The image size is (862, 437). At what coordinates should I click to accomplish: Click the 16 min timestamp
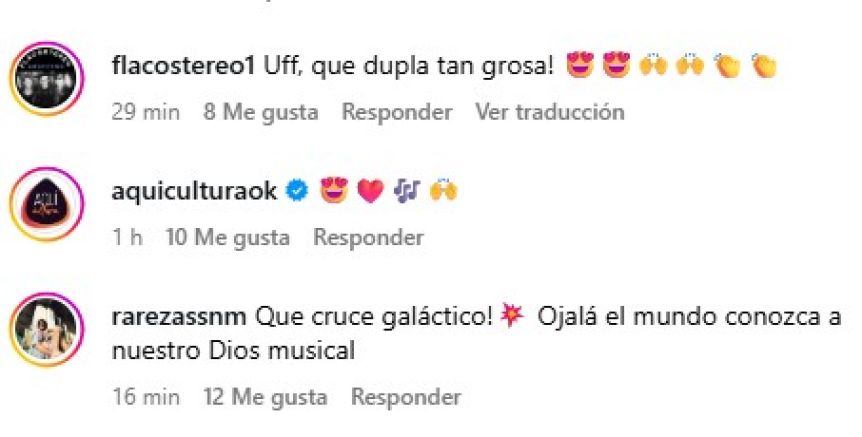click(x=146, y=397)
